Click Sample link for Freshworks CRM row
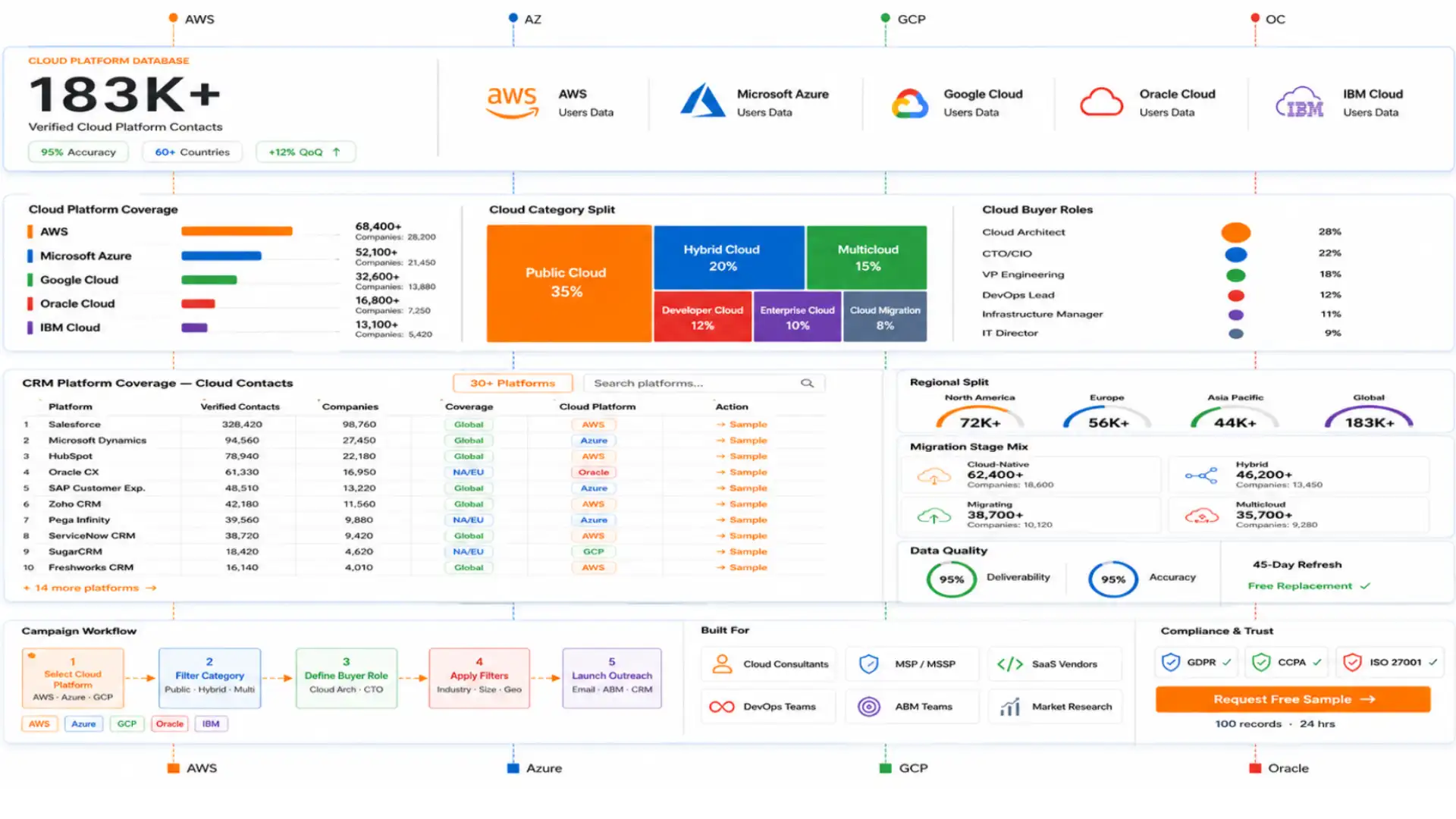This screenshot has height=819, width=1456. click(742, 567)
